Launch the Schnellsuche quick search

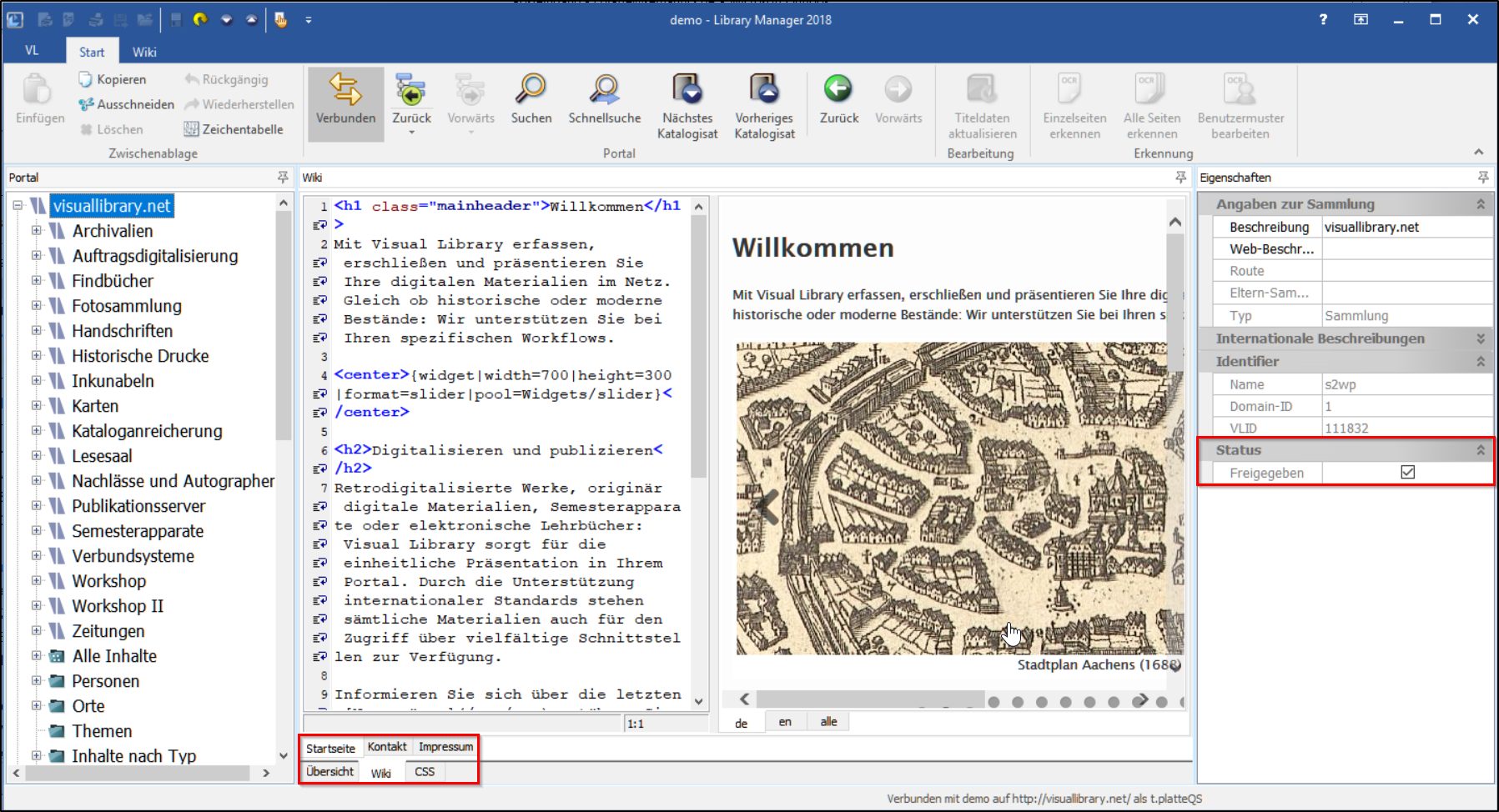pos(604,90)
